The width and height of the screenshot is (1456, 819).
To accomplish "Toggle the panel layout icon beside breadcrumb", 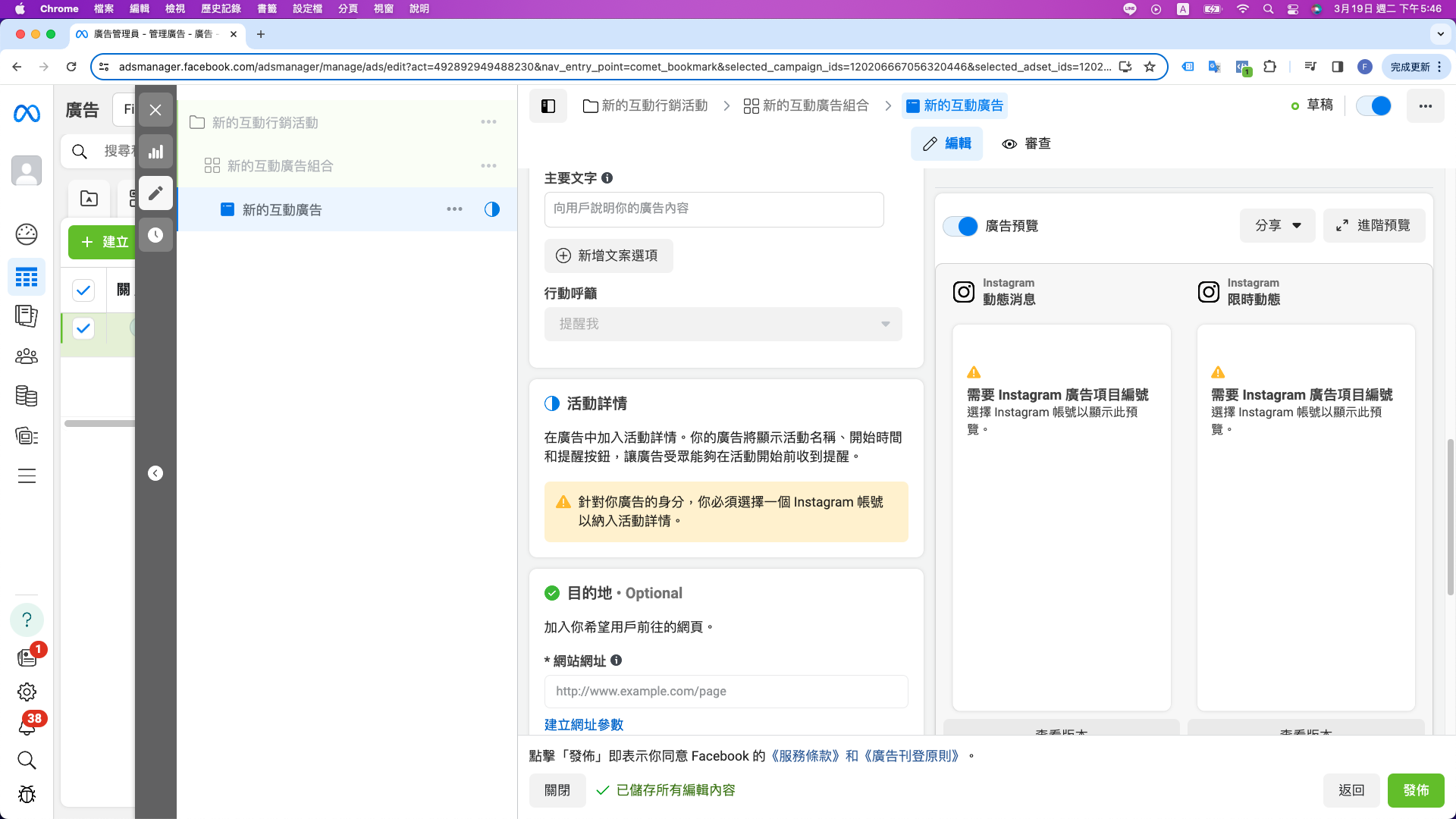I will (548, 106).
